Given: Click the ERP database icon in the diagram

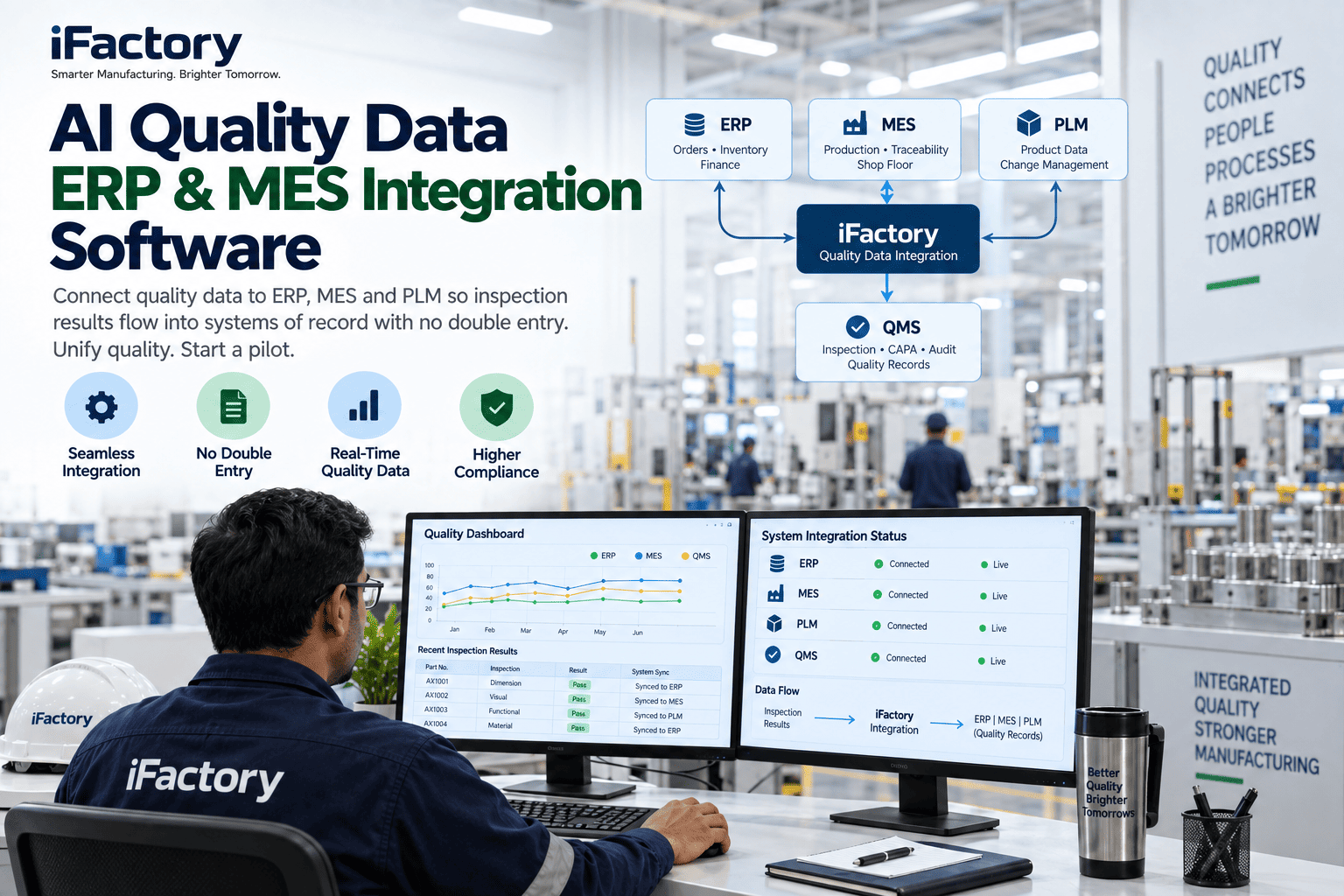Looking at the screenshot, I should pos(695,124).
